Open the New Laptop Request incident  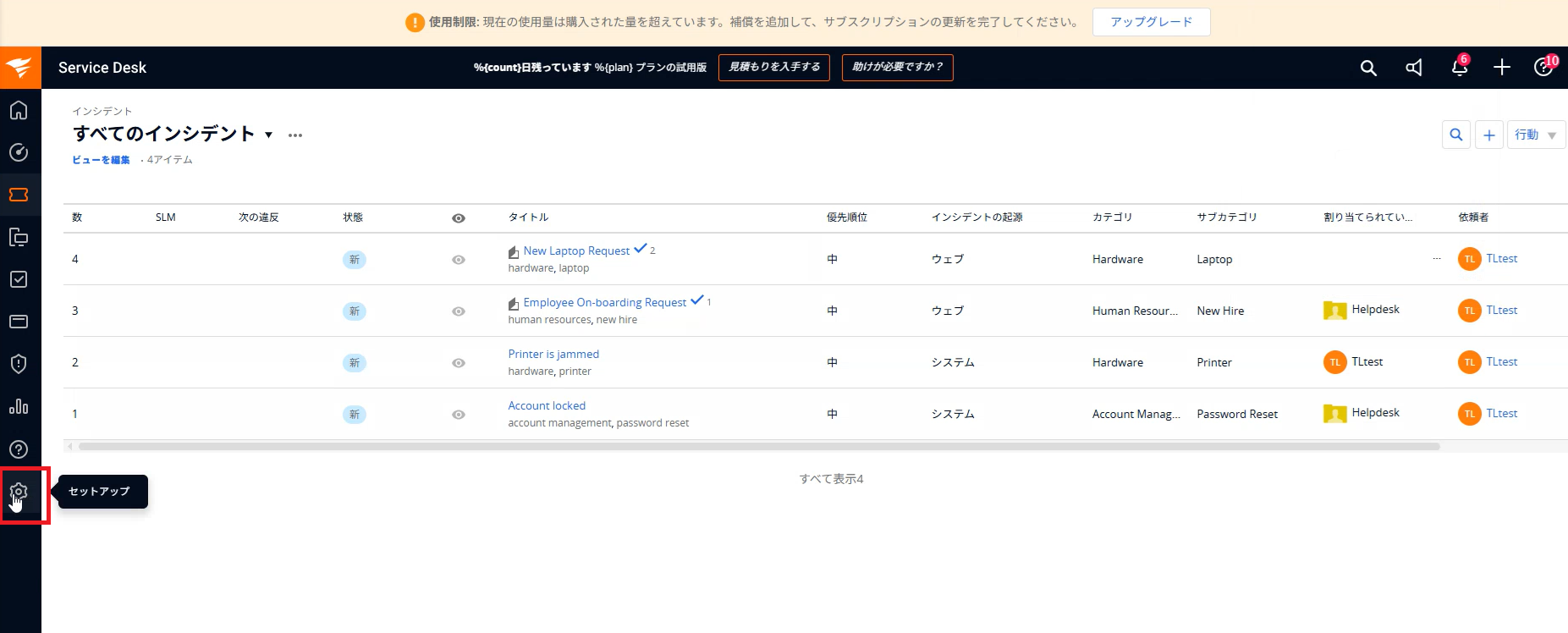coord(576,251)
